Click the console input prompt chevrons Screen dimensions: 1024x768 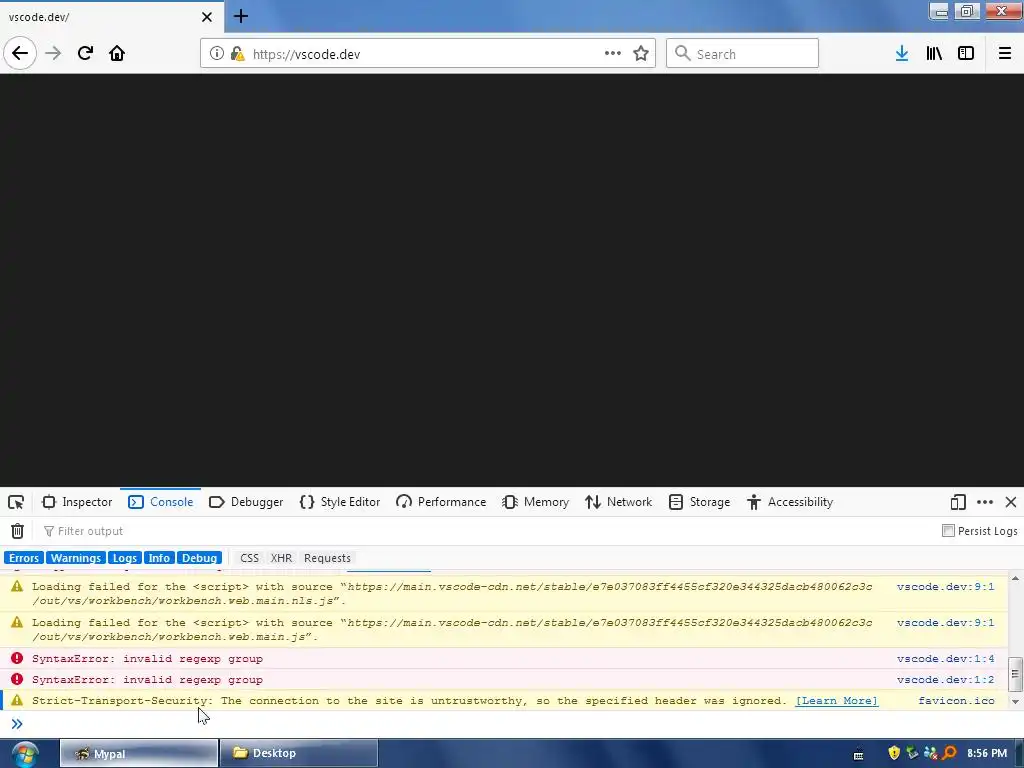(x=17, y=724)
